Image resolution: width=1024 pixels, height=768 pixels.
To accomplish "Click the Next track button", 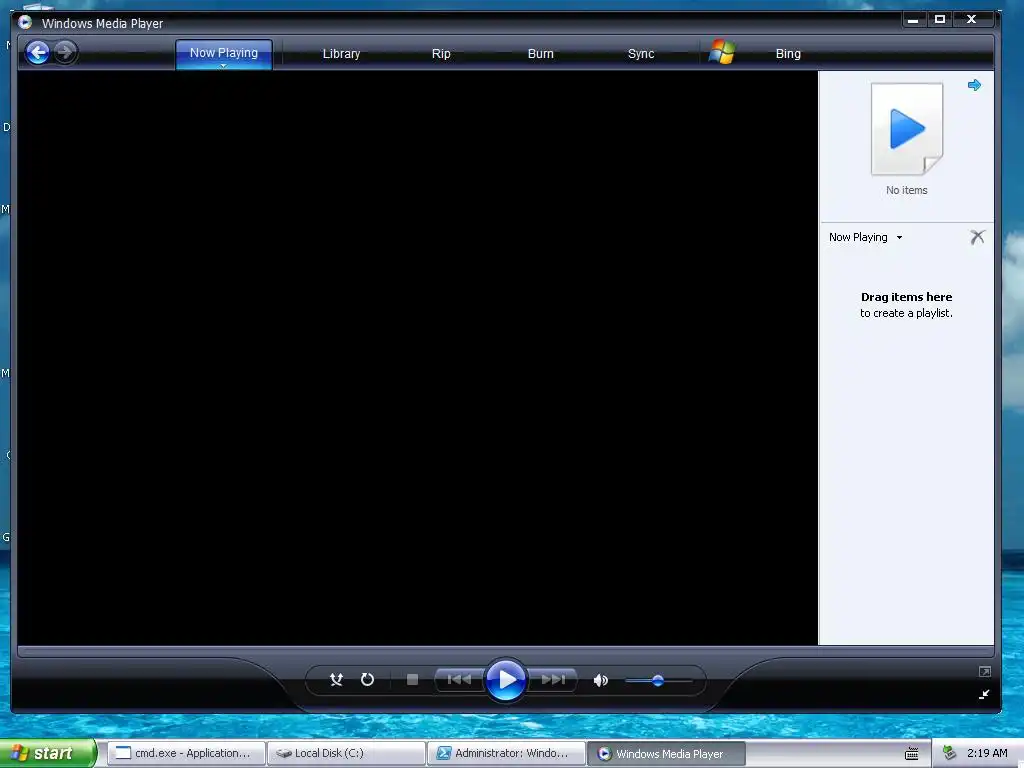I will coord(552,680).
